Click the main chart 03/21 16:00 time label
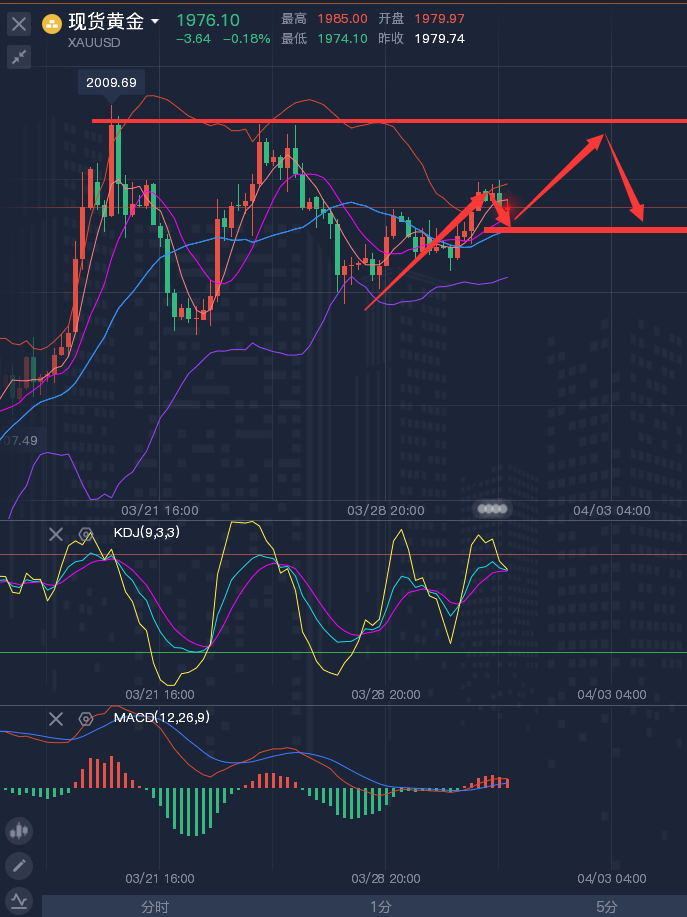Screen dimensions: 687x917 [160, 511]
